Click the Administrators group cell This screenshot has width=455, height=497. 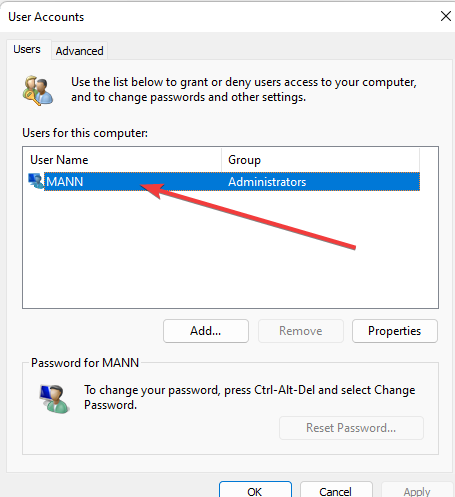click(x=267, y=182)
